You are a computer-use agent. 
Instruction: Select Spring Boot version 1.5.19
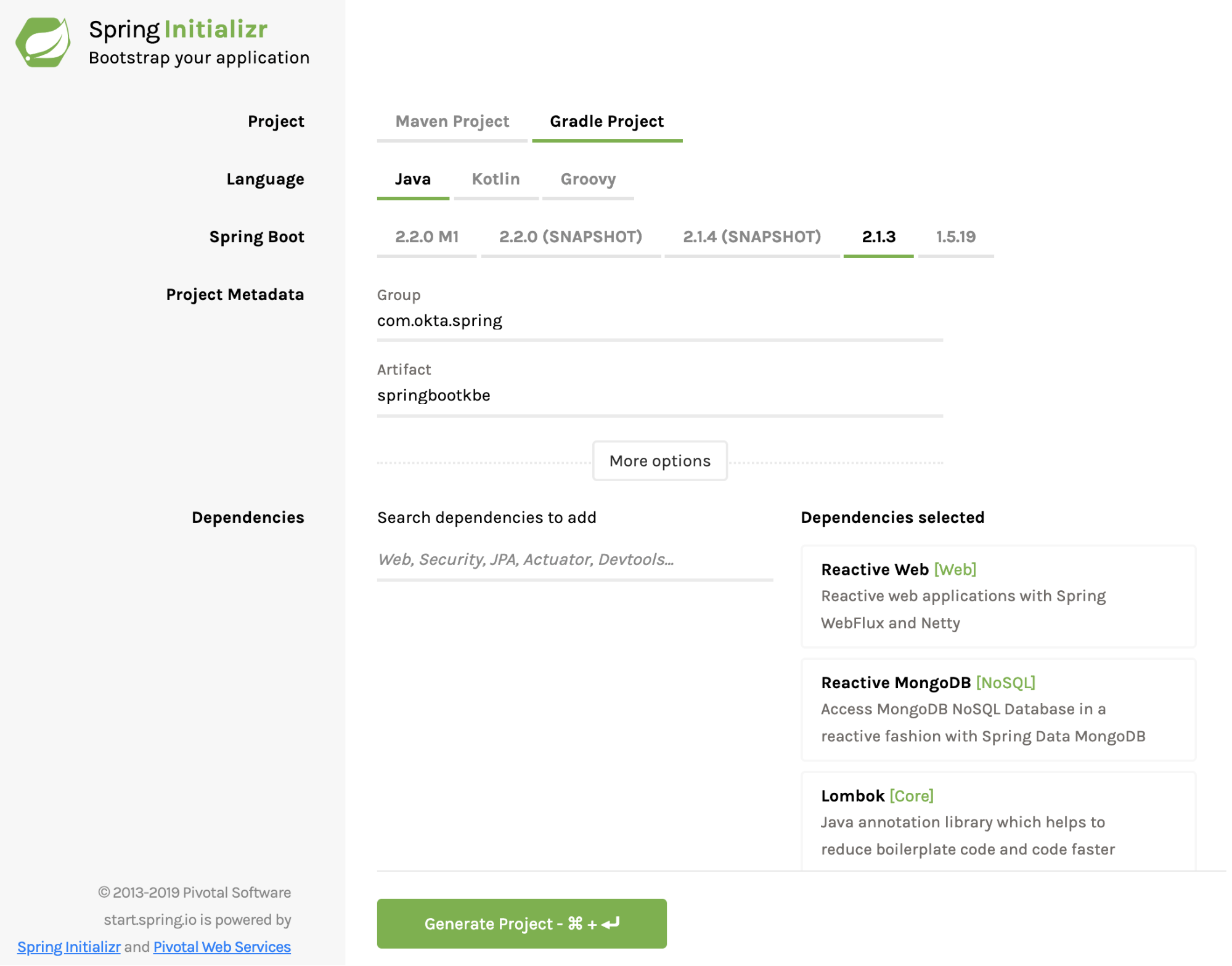pos(955,237)
